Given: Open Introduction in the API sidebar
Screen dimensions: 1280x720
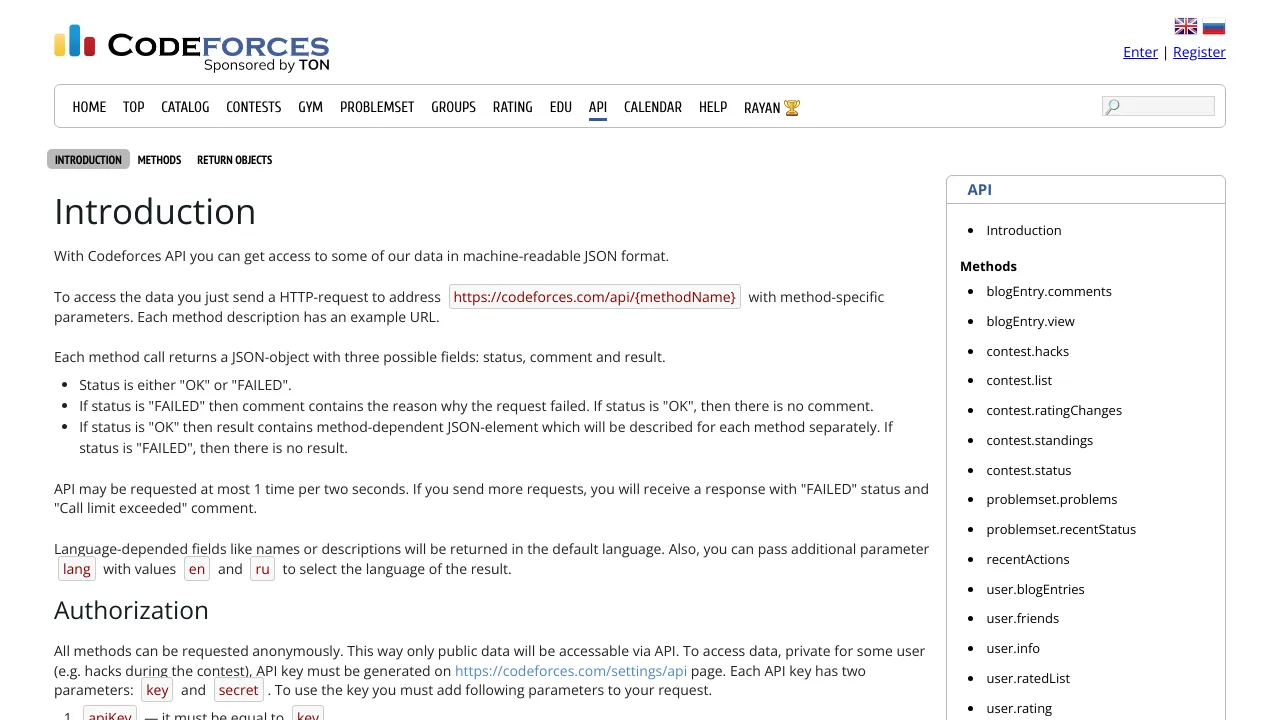Looking at the screenshot, I should 1024,230.
